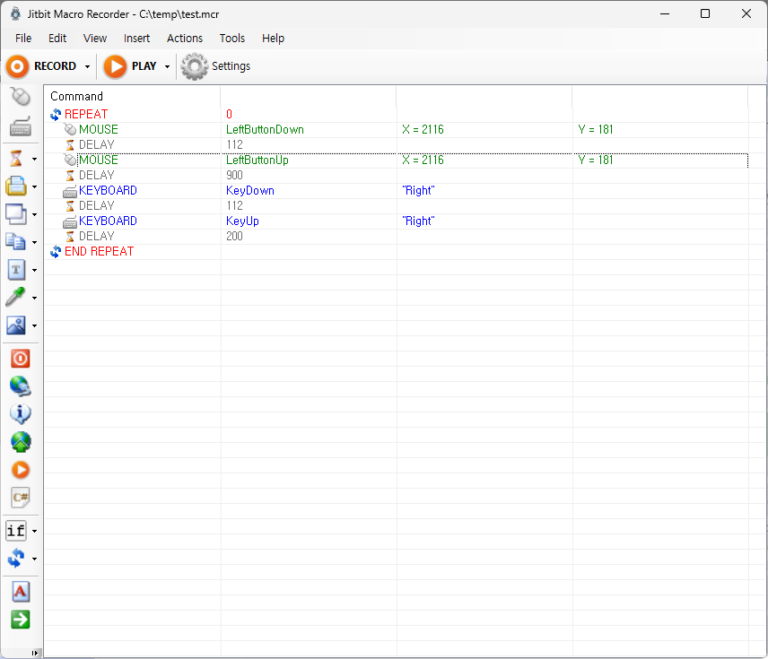Expand the eyedropper icon dropdown arrow
768x659 pixels.
[34, 298]
